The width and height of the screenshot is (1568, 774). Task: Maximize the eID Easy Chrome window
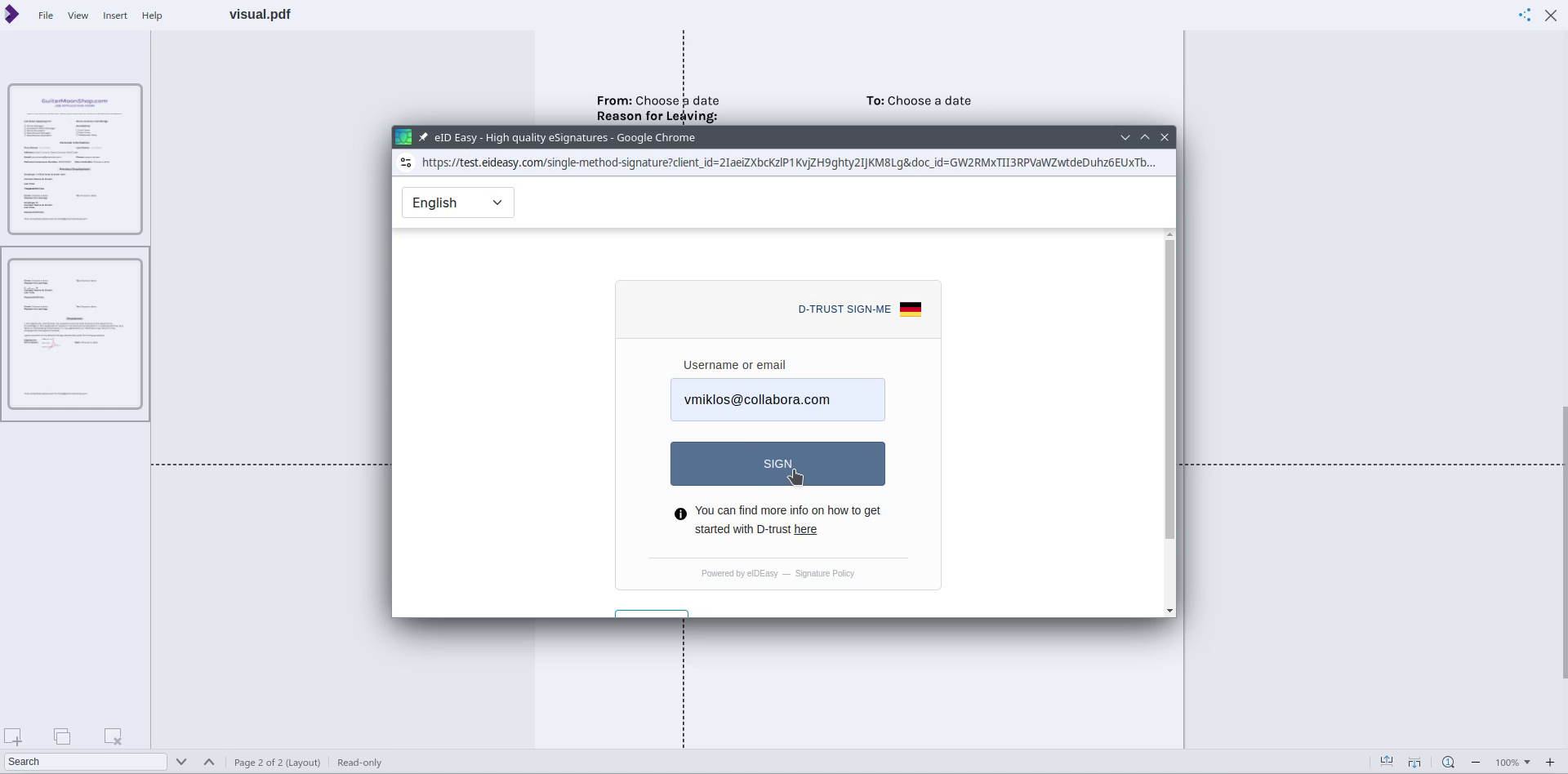1145,137
